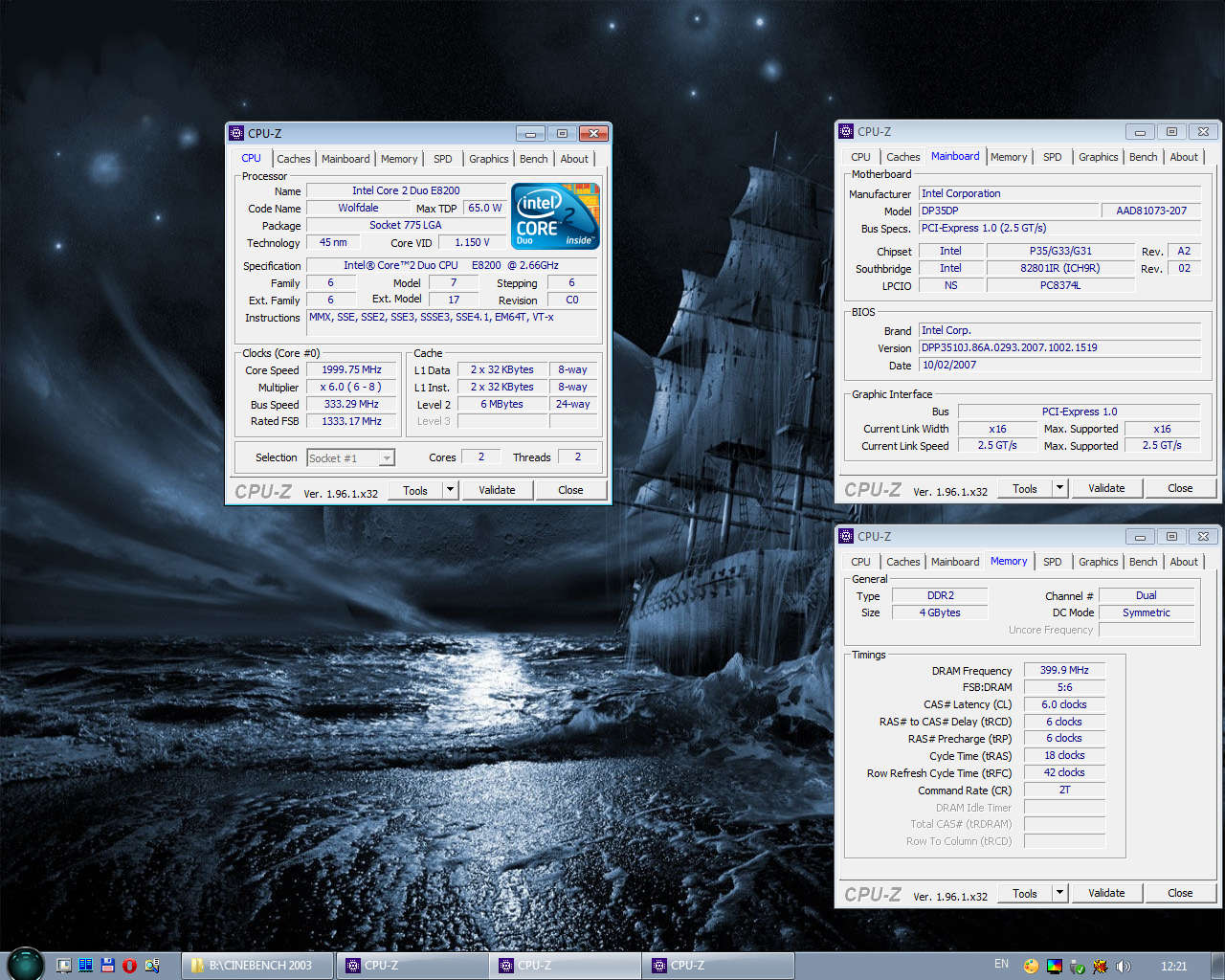Image resolution: width=1225 pixels, height=980 pixels.
Task: Switch to B:\CINEBENCH 2003 taskbar button
Action: pyautogui.click(x=259, y=966)
